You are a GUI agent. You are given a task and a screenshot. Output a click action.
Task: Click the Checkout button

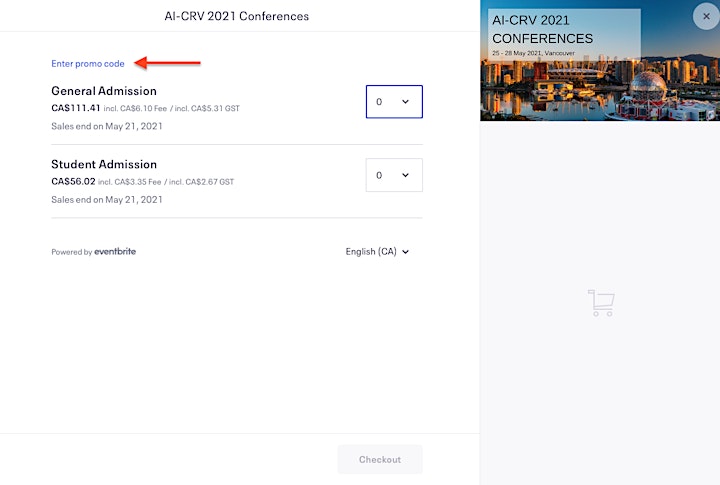point(380,459)
